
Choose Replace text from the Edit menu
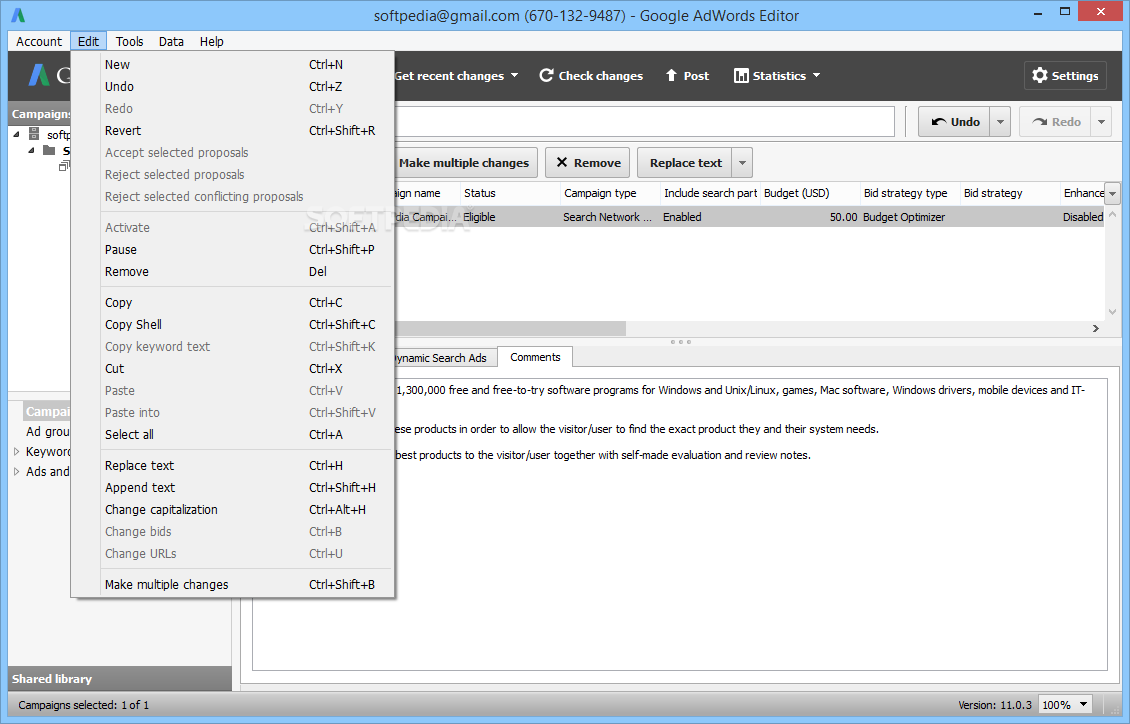click(x=232, y=465)
